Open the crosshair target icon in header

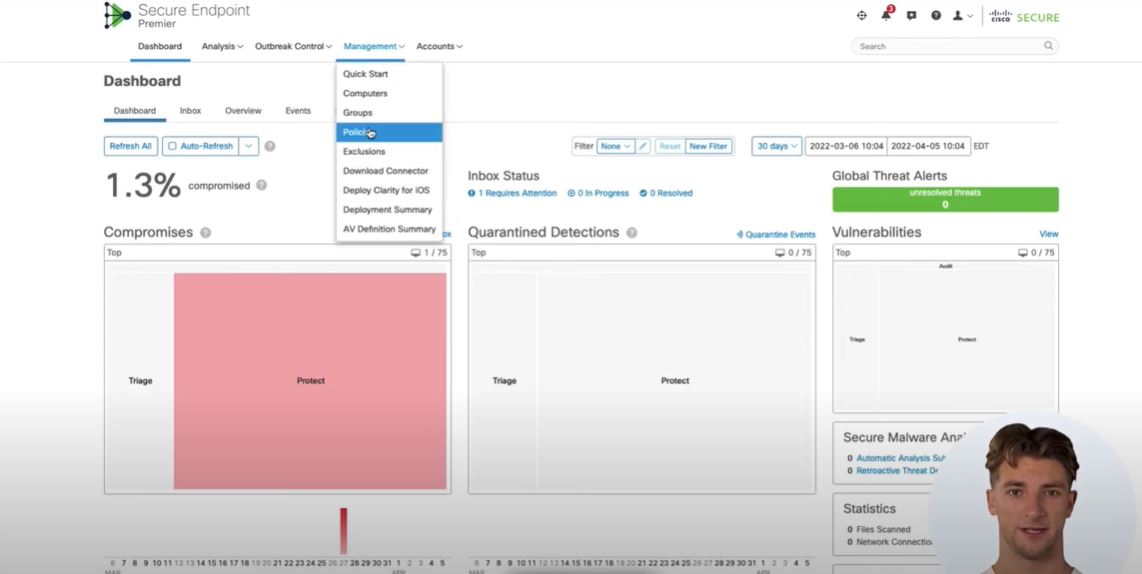point(862,15)
